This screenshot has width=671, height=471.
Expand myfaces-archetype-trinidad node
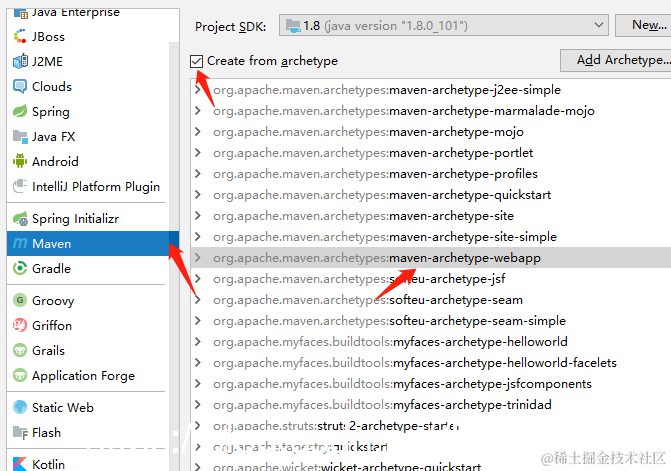pyautogui.click(x=198, y=404)
